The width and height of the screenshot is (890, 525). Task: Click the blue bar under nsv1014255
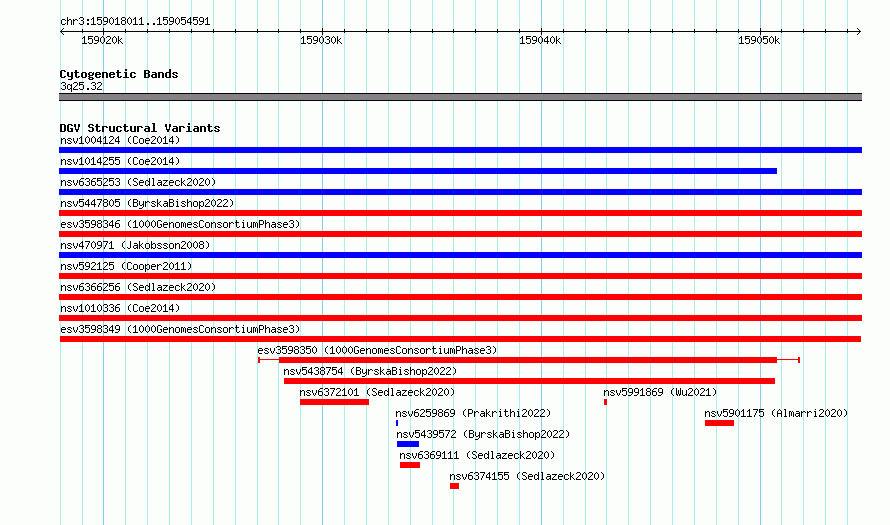(418, 171)
